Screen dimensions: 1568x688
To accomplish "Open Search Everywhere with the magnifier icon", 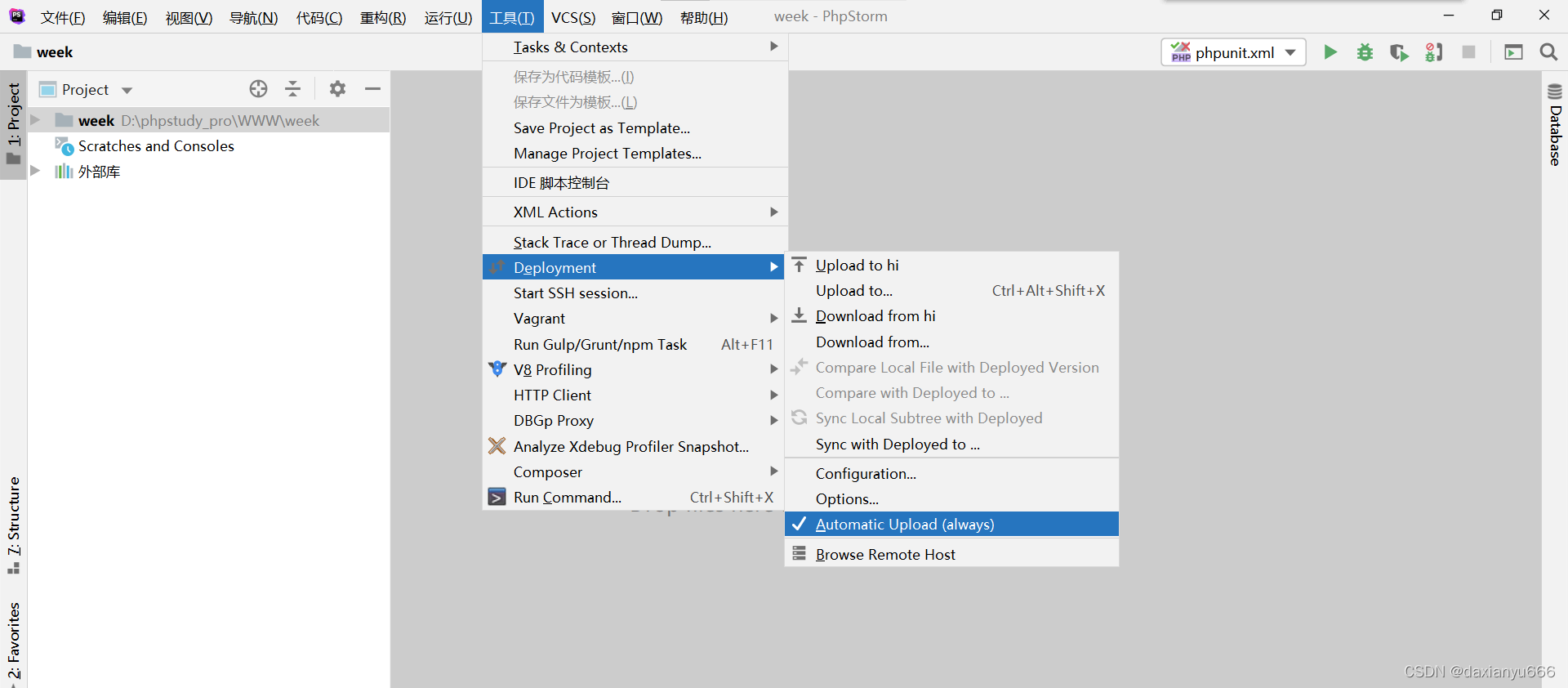I will point(1549,51).
